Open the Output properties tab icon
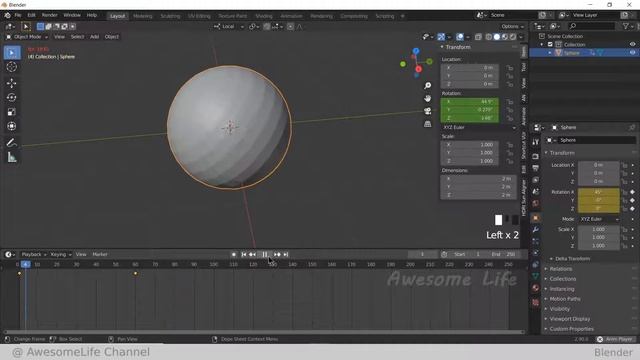Image resolution: width=640 pixels, height=360 pixels. [536, 168]
